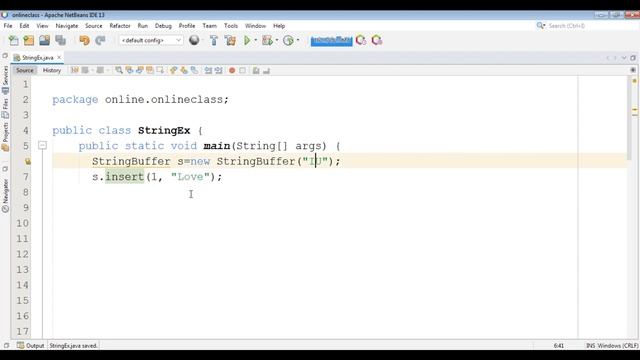The height and width of the screenshot is (360, 640).
Task: Toggle Rectangular Selection icon
Action: coord(160,71)
